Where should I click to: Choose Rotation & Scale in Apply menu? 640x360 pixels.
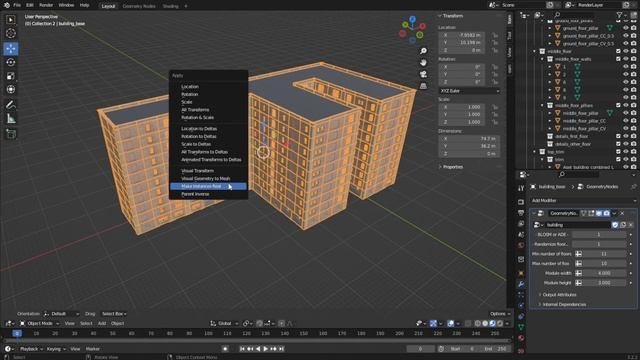coord(198,118)
